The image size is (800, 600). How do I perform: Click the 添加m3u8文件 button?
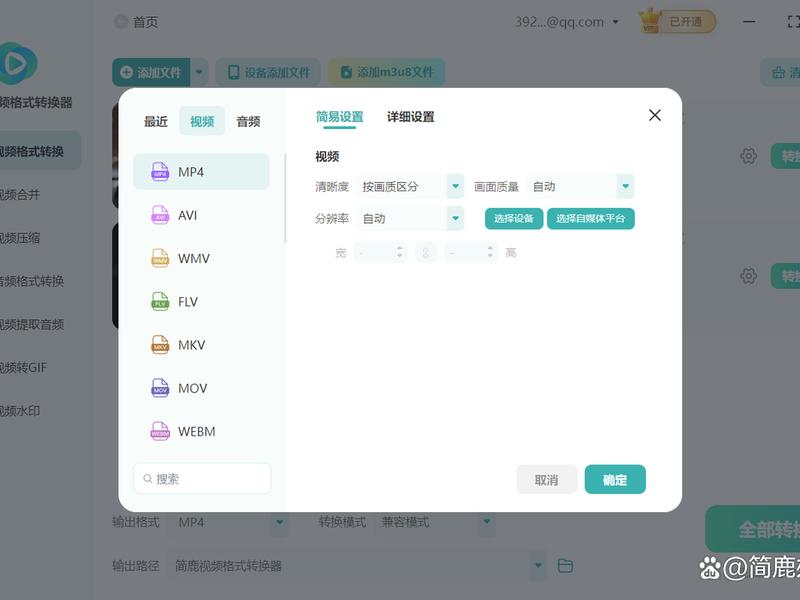tap(386, 72)
